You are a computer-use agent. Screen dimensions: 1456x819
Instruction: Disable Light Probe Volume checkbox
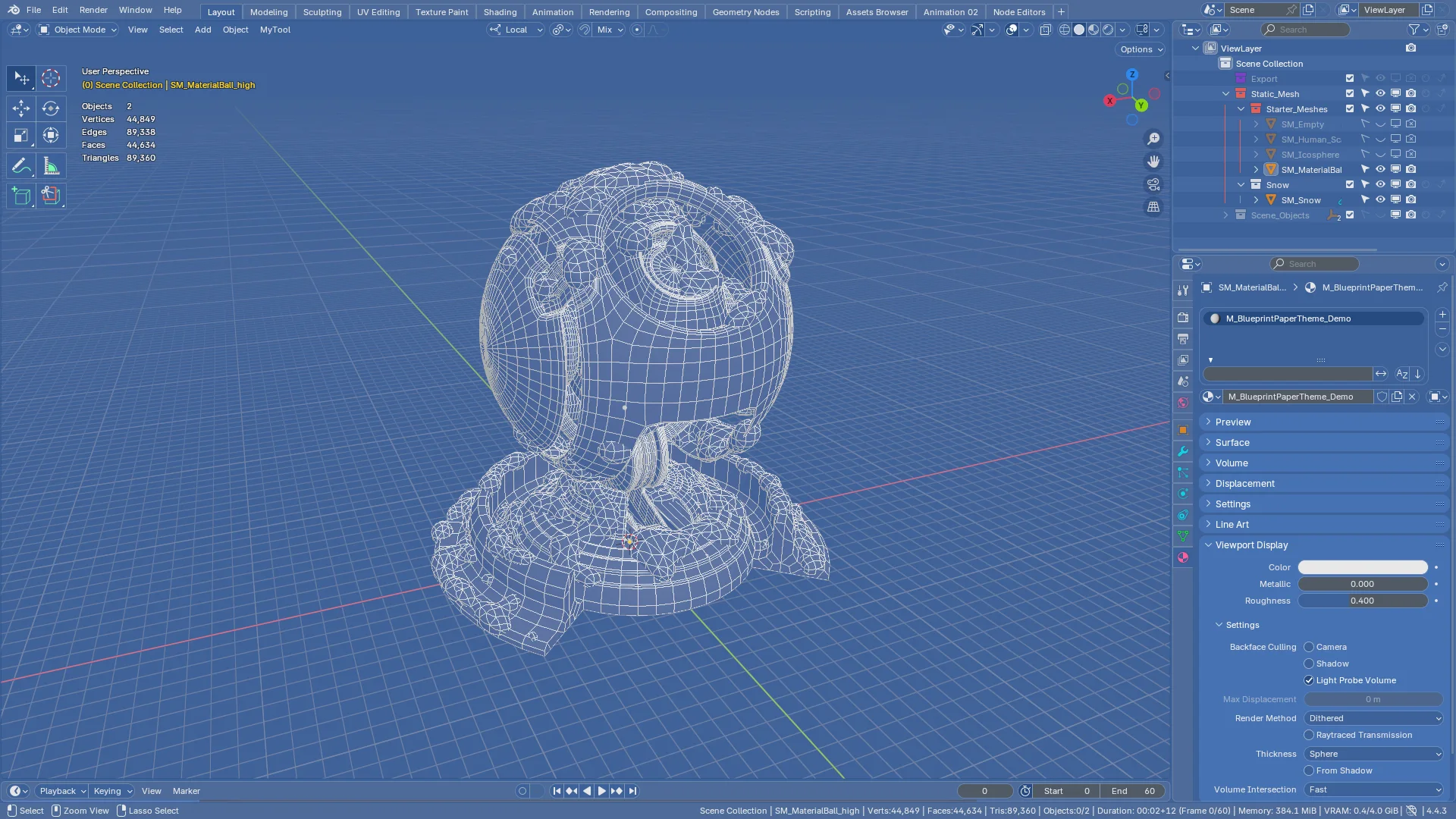tap(1309, 680)
